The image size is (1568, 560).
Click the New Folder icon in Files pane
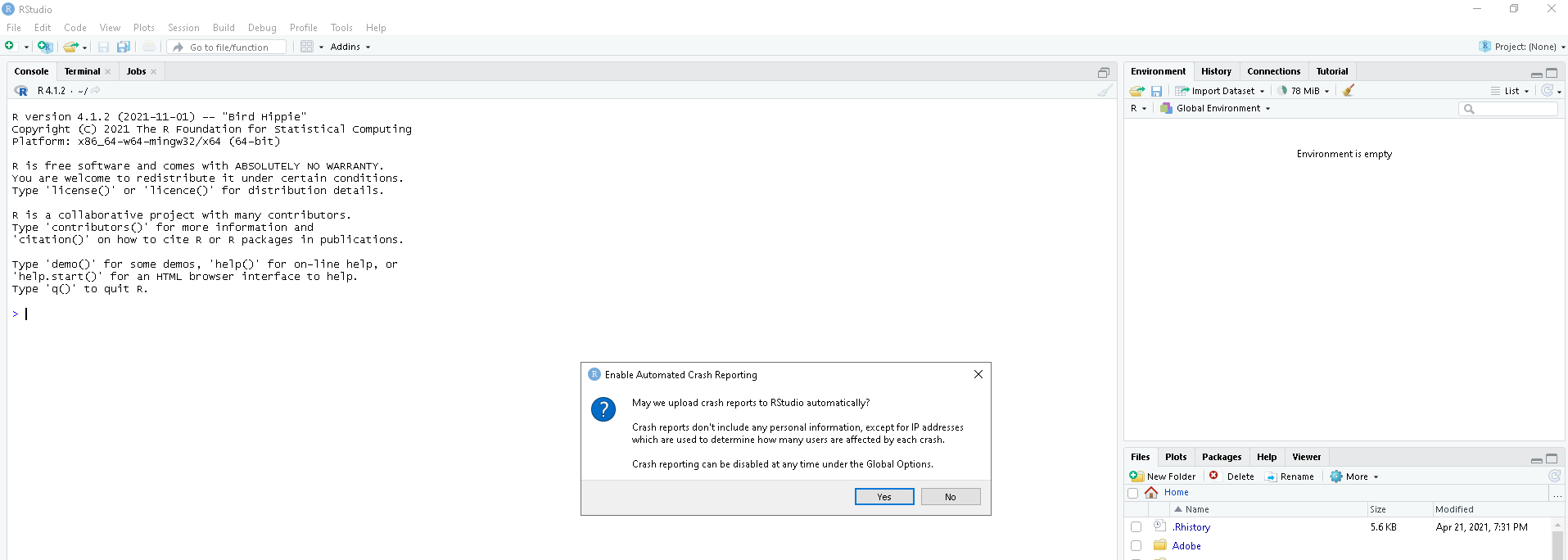[1136, 476]
